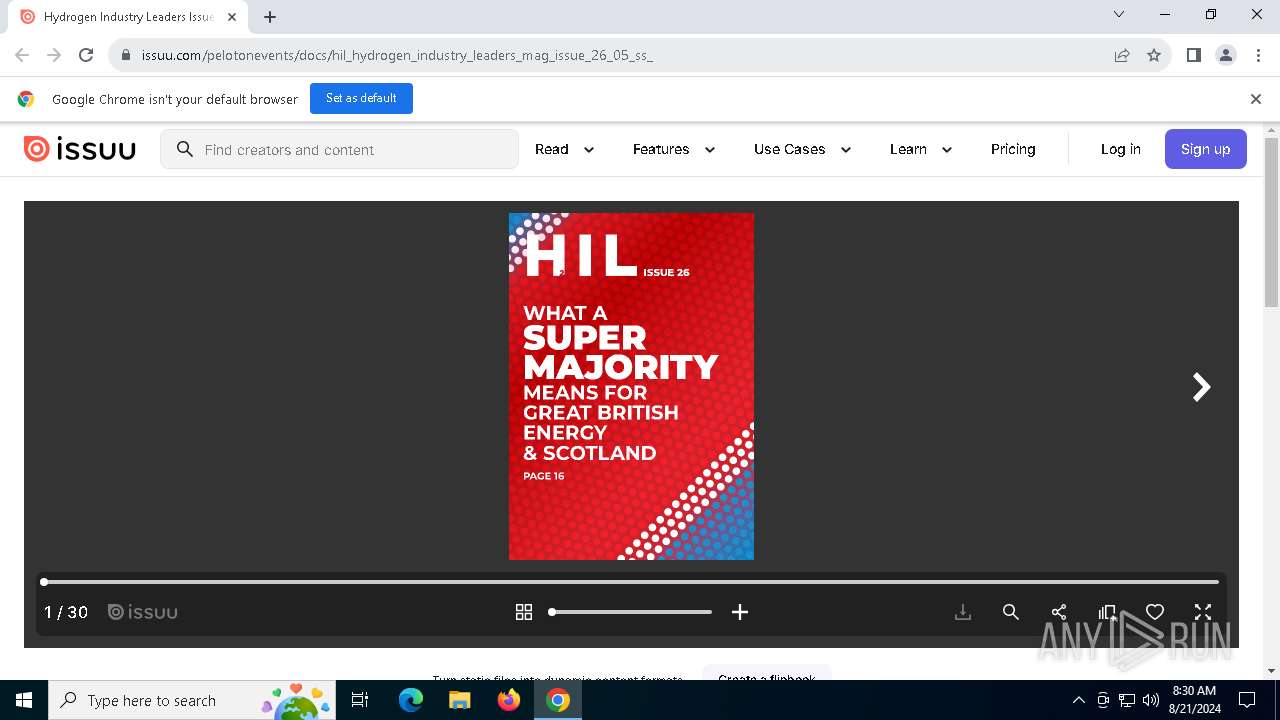Click the Sign up button
Screen dimensions: 1280x720
click(1206, 149)
